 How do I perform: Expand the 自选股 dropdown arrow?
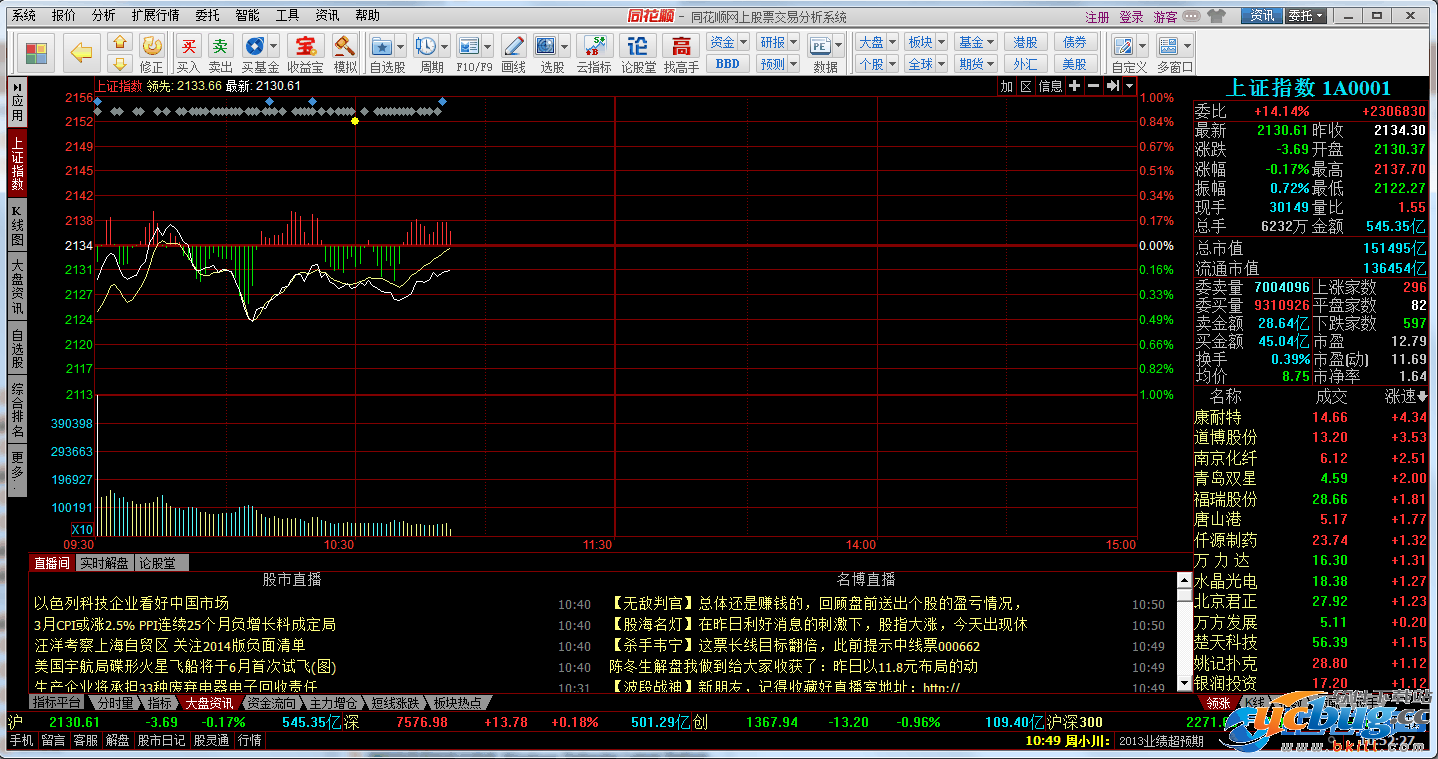401,45
